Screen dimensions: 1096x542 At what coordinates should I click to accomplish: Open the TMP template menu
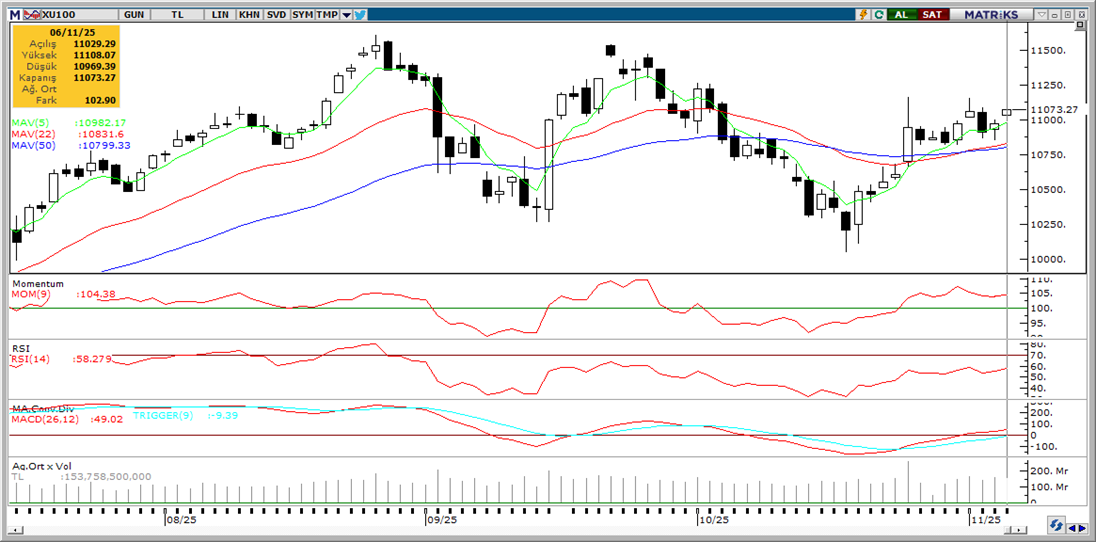point(327,15)
